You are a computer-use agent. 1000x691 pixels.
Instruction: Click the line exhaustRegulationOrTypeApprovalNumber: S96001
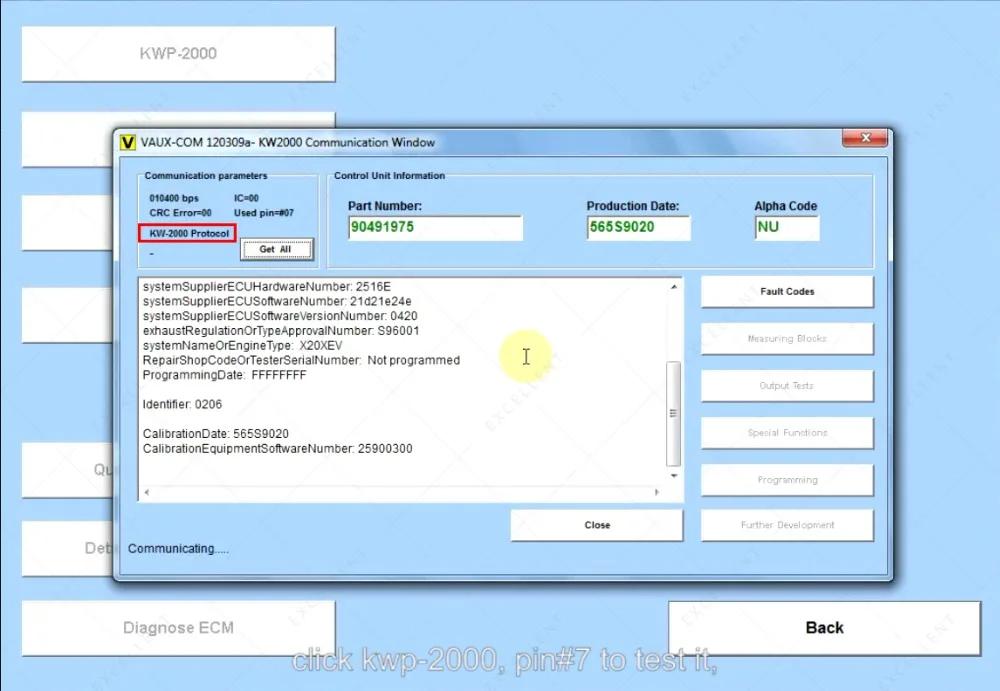281,331
